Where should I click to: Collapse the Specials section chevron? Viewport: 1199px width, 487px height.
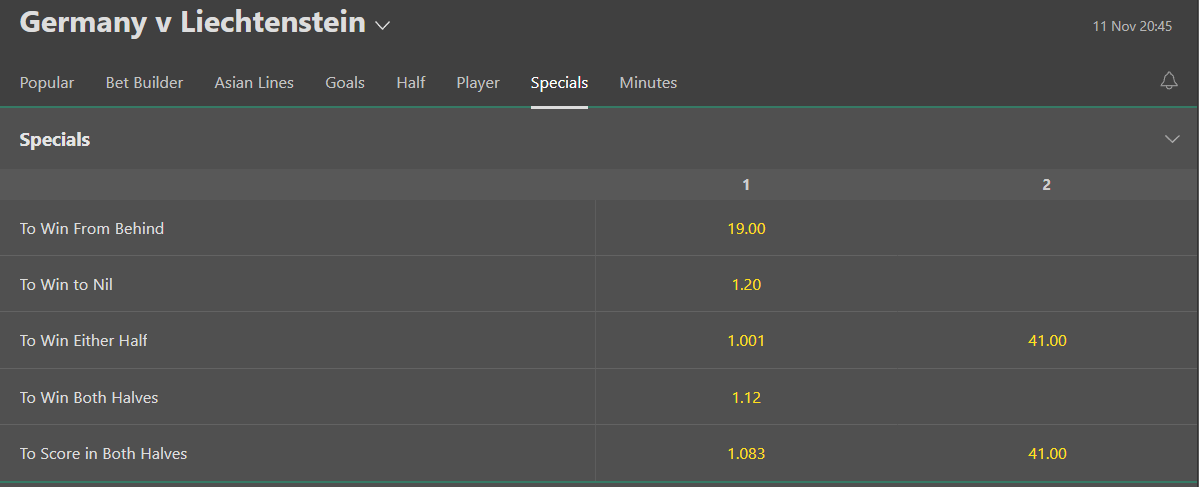pyautogui.click(x=1172, y=139)
